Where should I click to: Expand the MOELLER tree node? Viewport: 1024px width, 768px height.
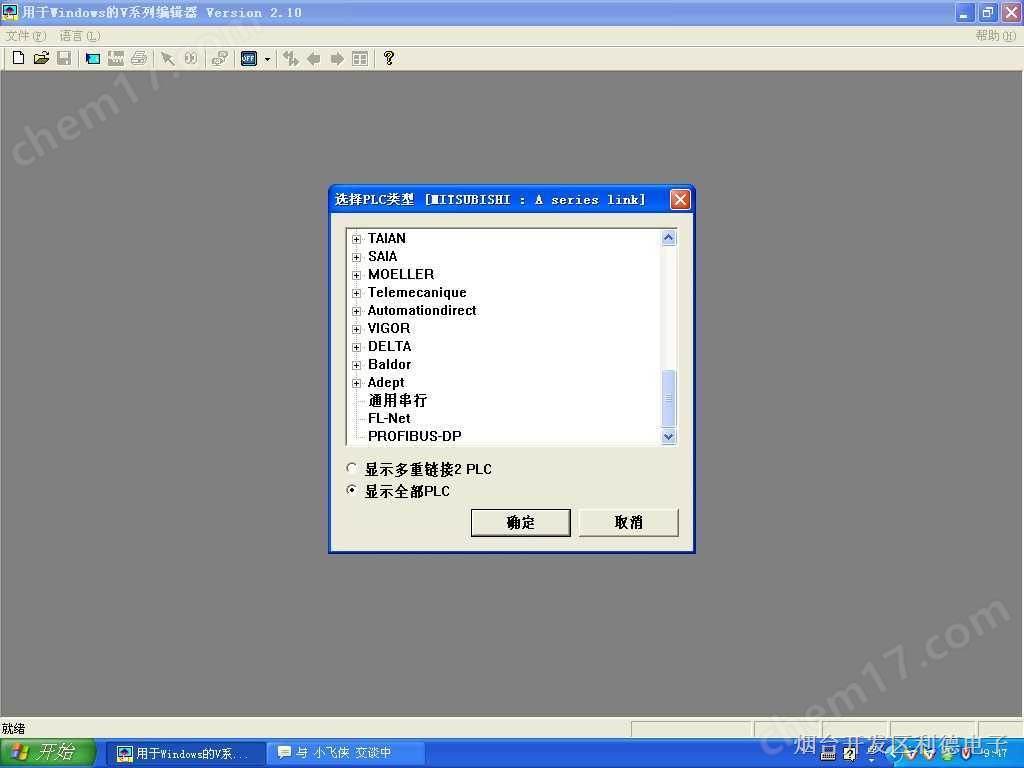pos(356,275)
